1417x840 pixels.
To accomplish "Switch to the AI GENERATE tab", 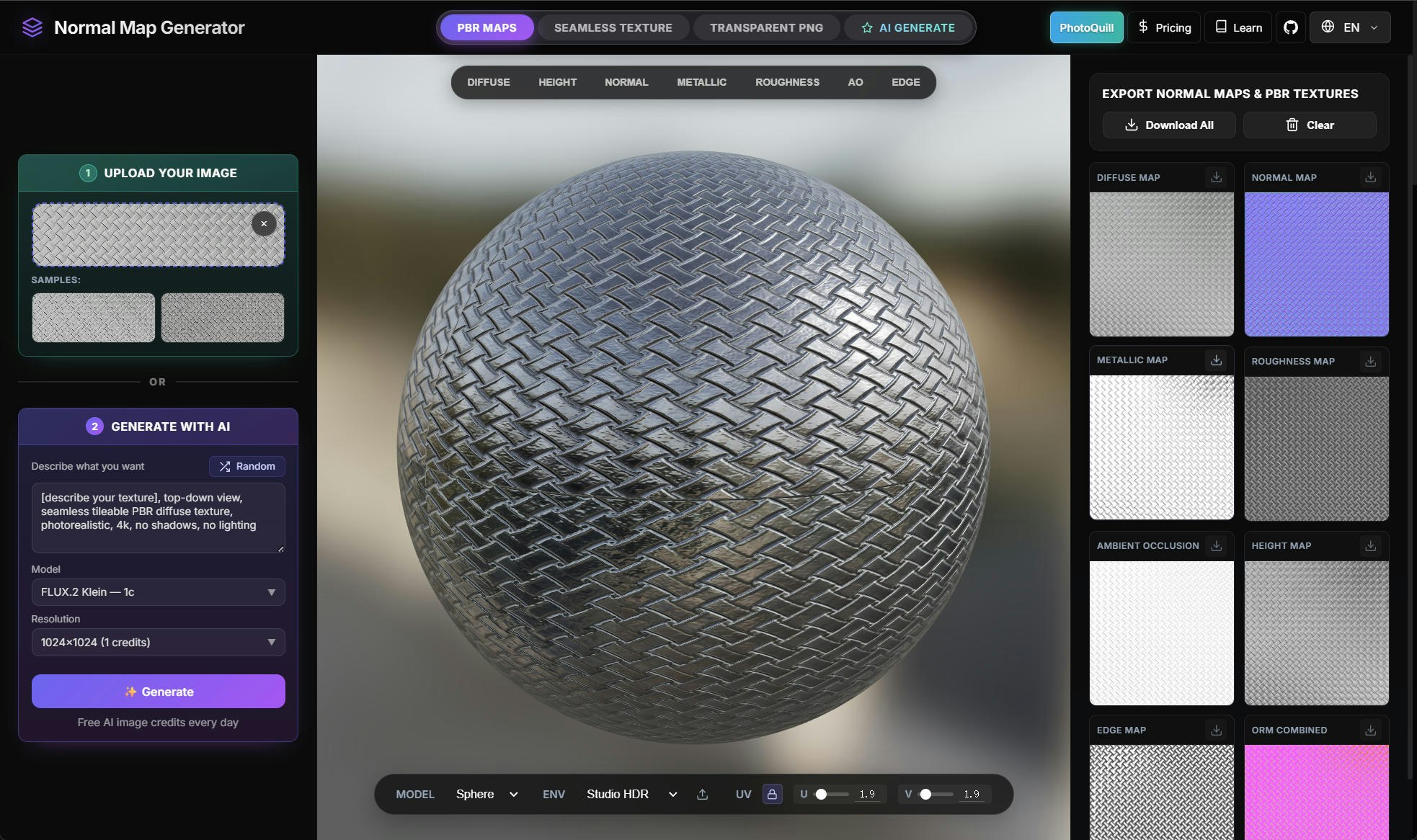I will 908,27.
